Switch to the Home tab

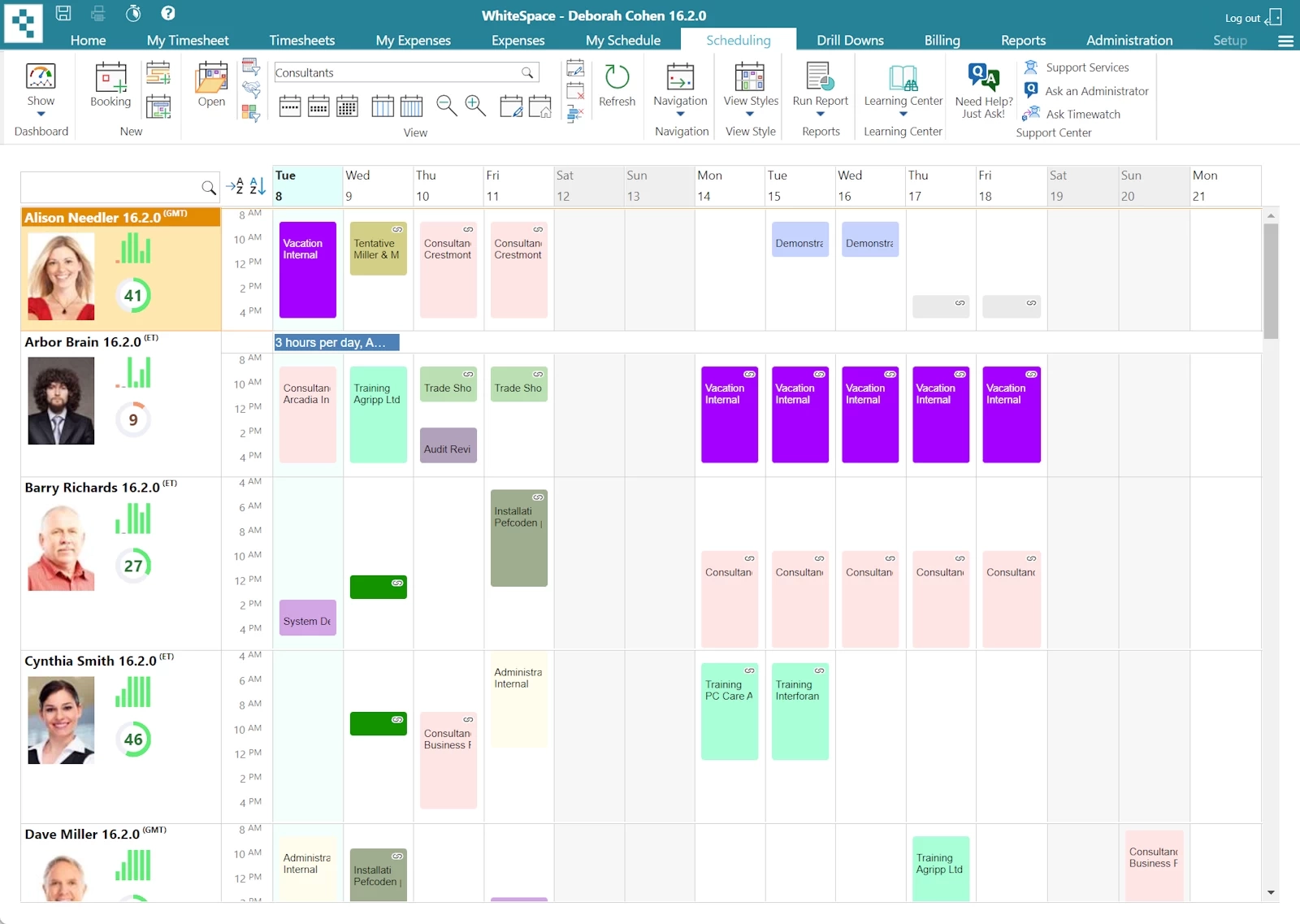[88, 40]
